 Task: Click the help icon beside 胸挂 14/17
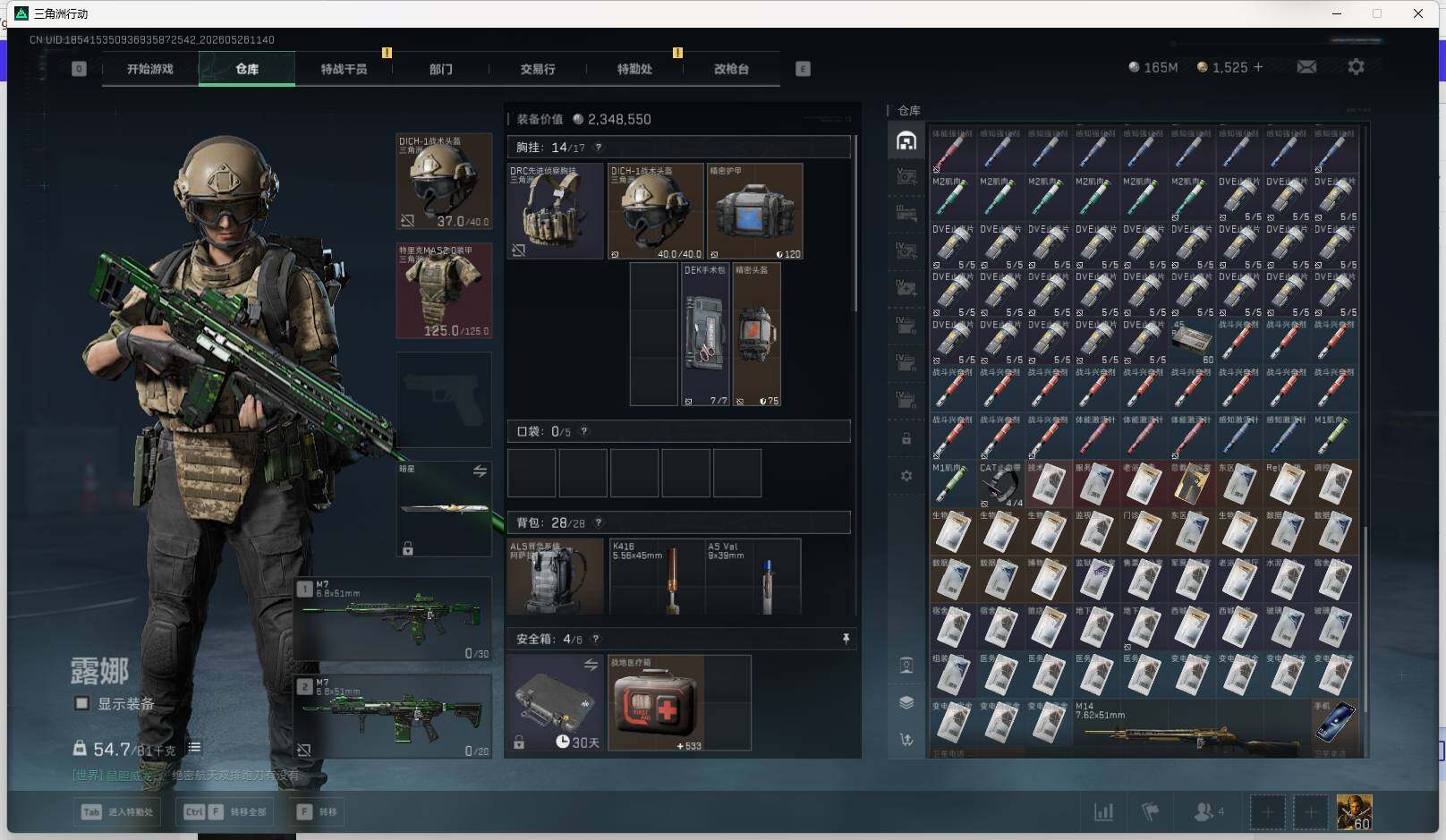tap(598, 148)
